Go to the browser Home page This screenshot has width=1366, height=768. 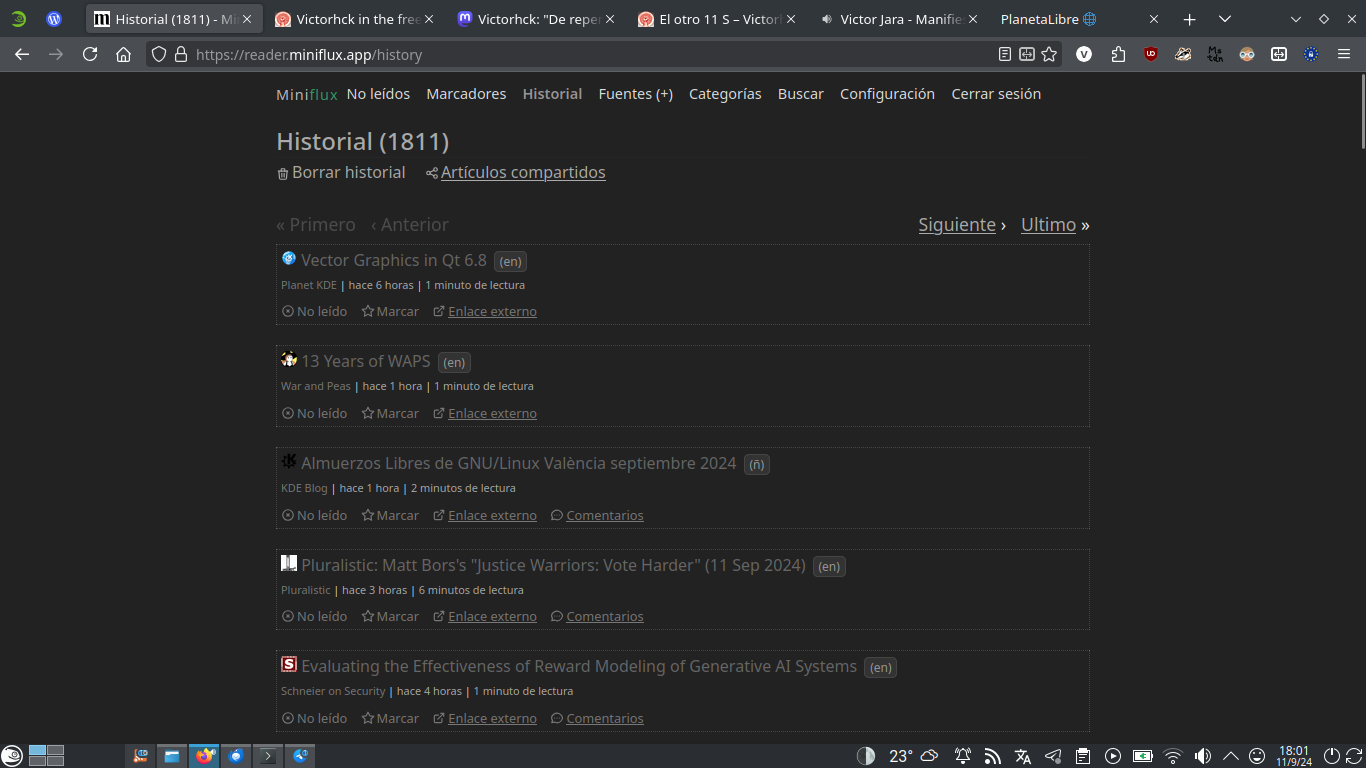[x=123, y=55]
